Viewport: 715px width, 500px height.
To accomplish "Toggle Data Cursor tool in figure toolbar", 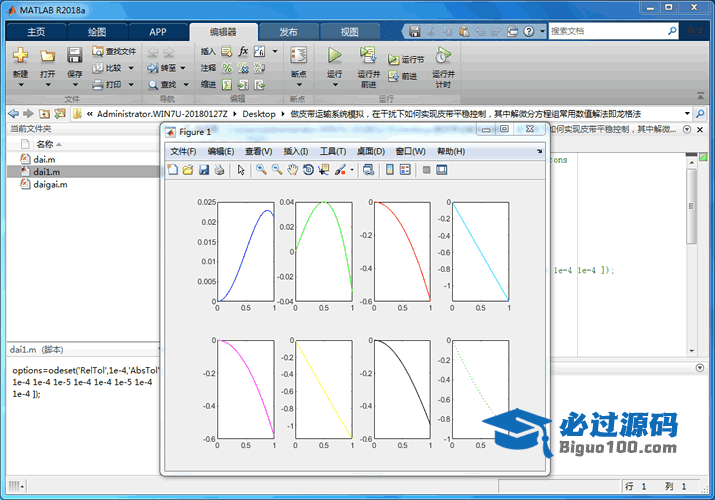I will pyautogui.click(x=324, y=170).
